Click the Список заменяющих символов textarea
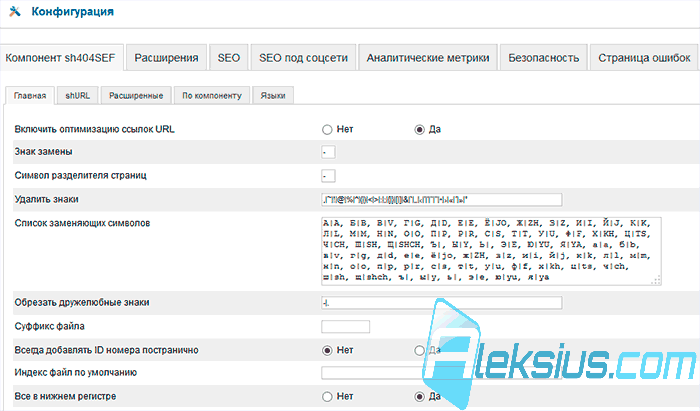700x411 pixels. pos(491,251)
